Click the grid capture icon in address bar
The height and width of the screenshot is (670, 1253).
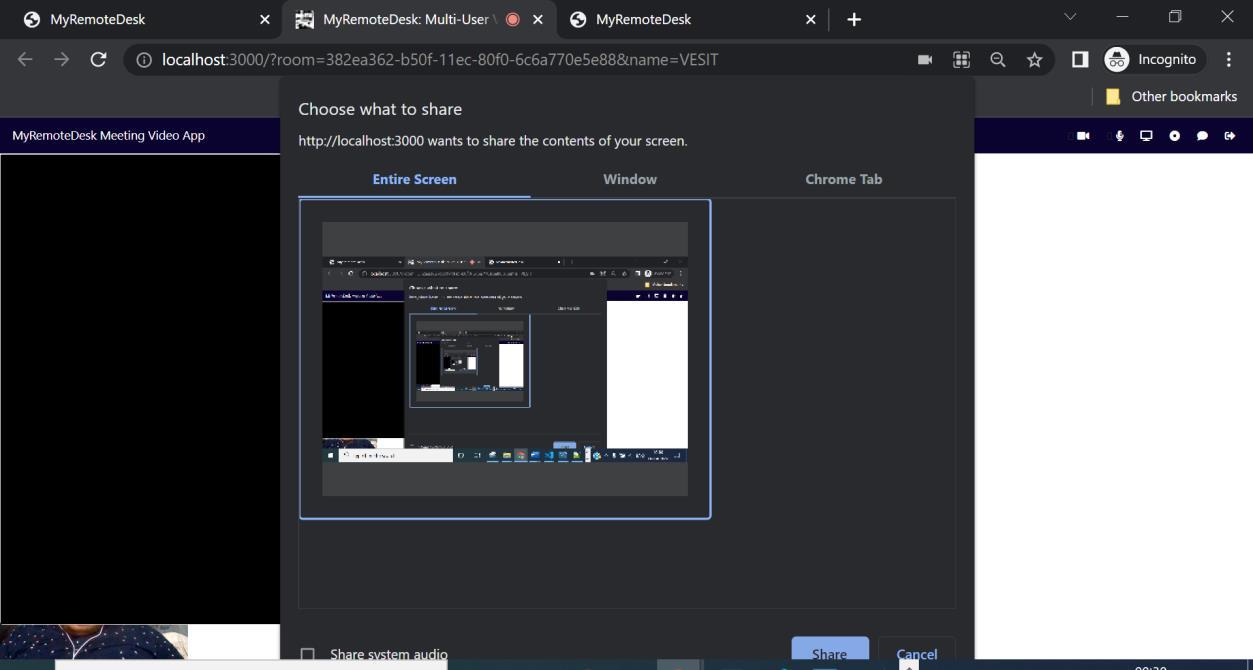coord(961,60)
